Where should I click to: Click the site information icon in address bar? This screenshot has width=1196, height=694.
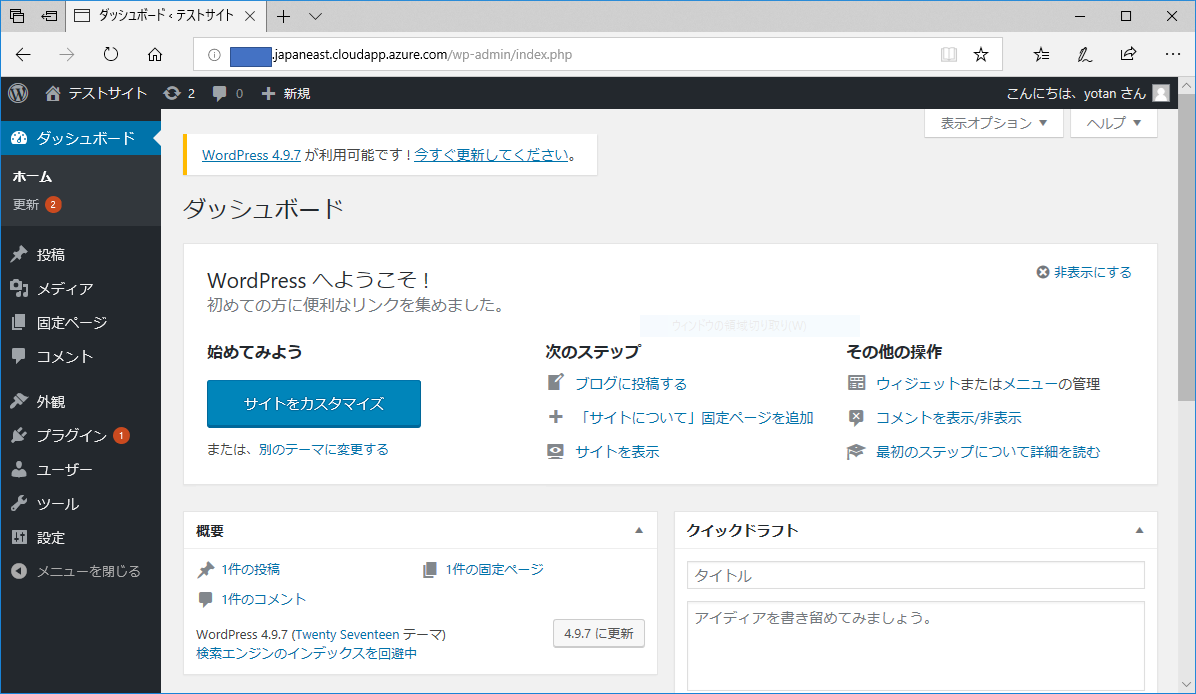pos(214,55)
